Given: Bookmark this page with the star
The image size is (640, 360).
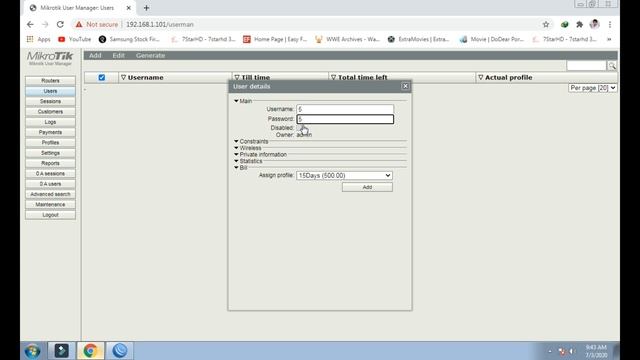Looking at the screenshot, I should (x=546, y=24).
